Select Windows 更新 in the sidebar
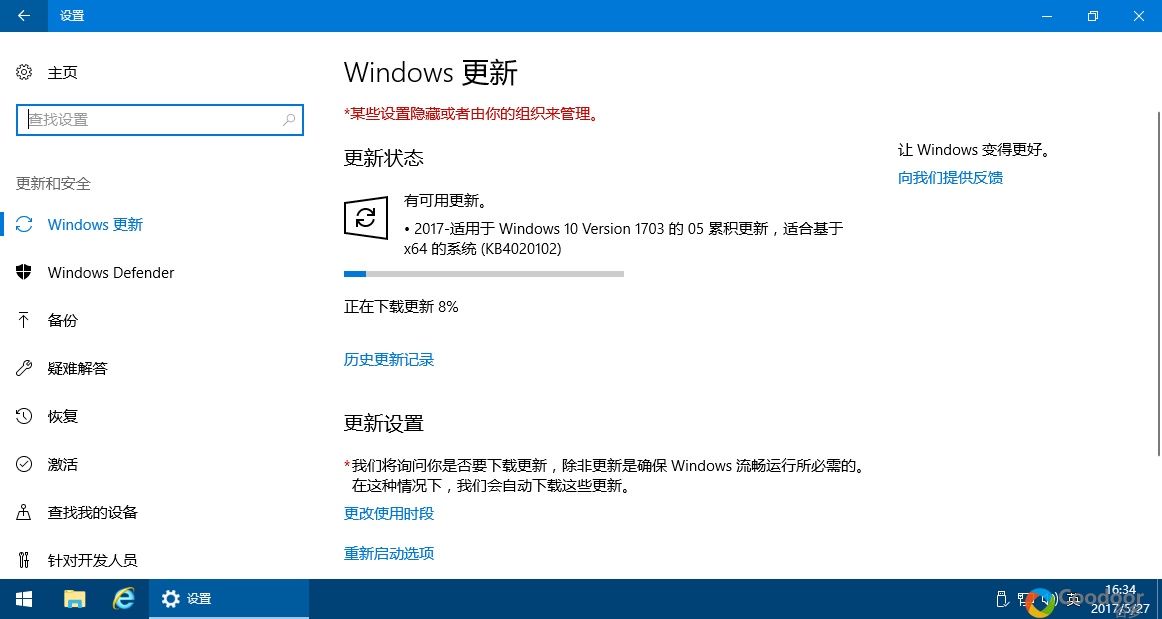This screenshot has width=1162, height=619. (95, 225)
